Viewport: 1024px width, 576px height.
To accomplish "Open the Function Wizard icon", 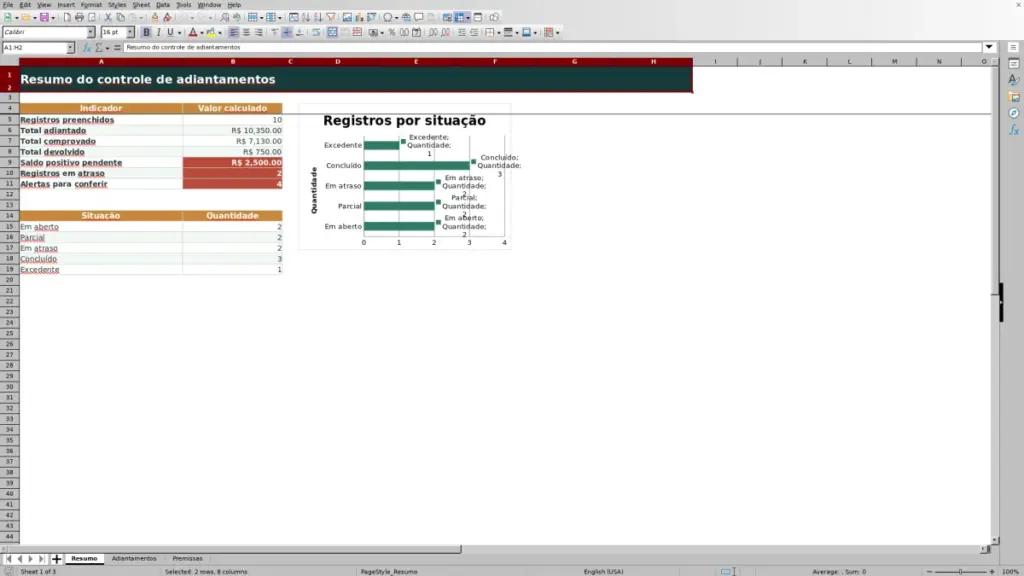I will point(86,48).
